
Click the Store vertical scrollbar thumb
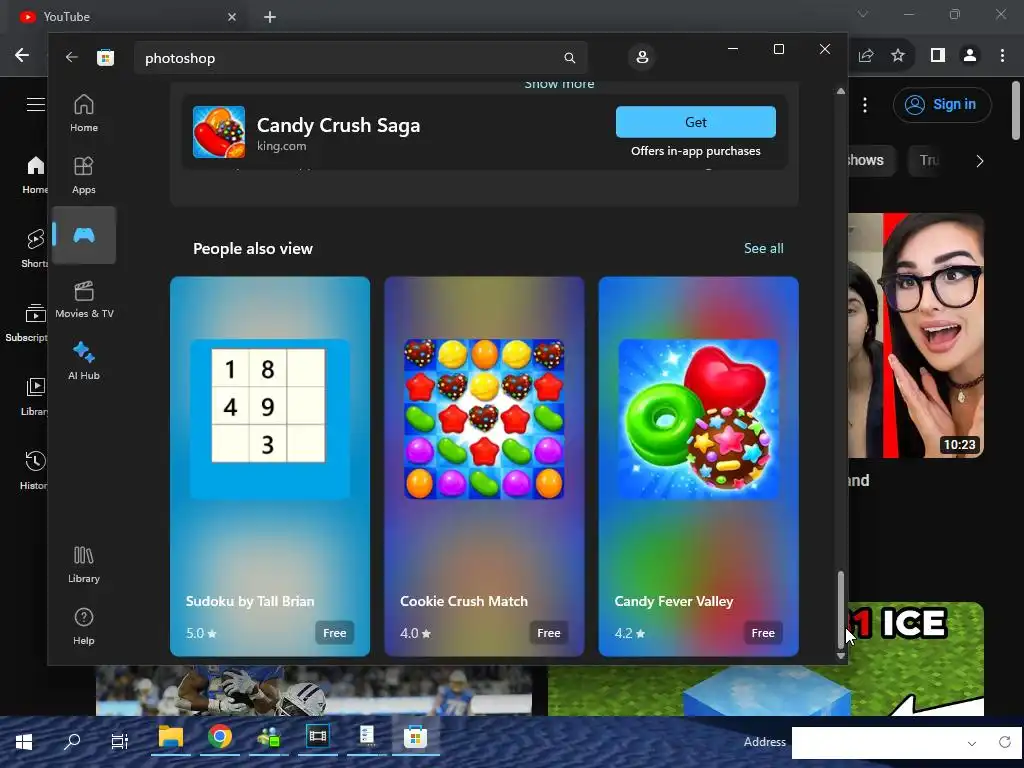click(x=840, y=609)
